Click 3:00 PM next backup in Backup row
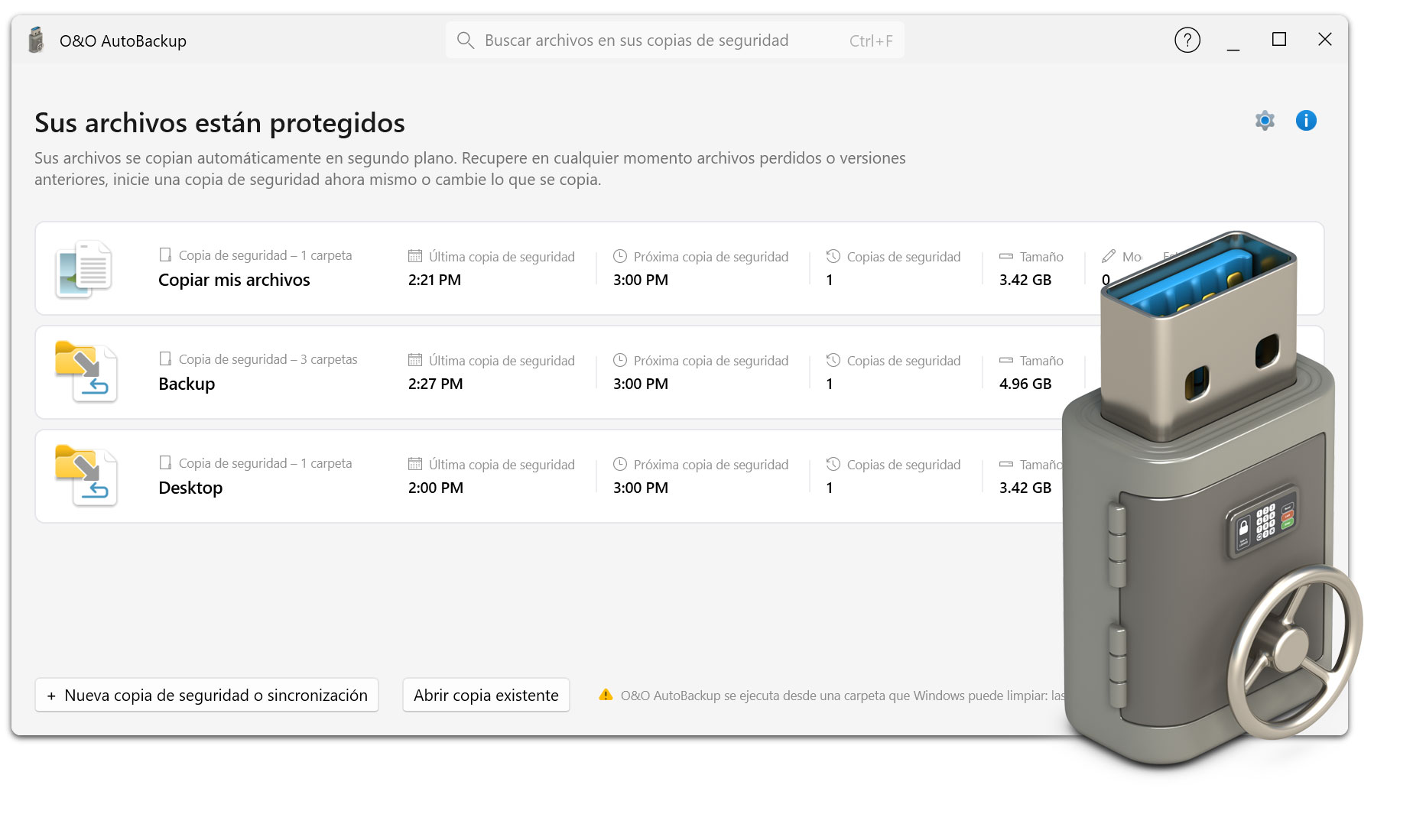This screenshot has height=840, width=1426. pyautogui.click(x=641, y=384)
